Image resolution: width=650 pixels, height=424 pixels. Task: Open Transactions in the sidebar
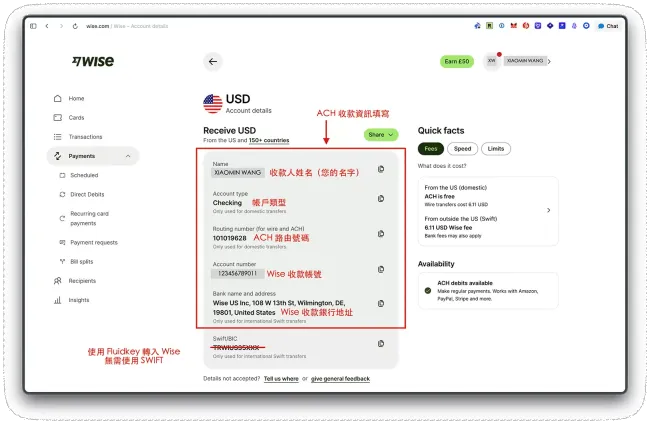tap(85, 137)
